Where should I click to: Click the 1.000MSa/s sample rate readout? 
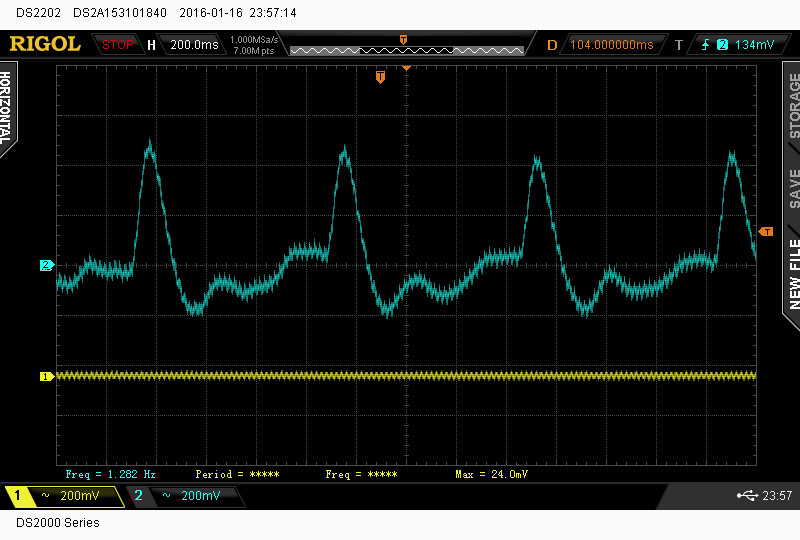point(254,40)
